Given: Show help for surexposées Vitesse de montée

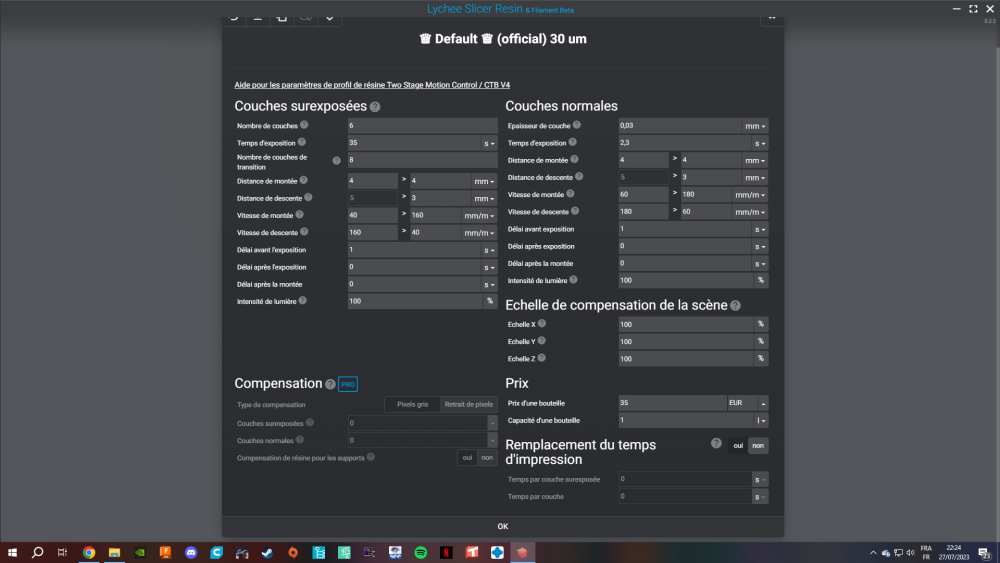Looking at the screenshot, I should tap(299, 215).
